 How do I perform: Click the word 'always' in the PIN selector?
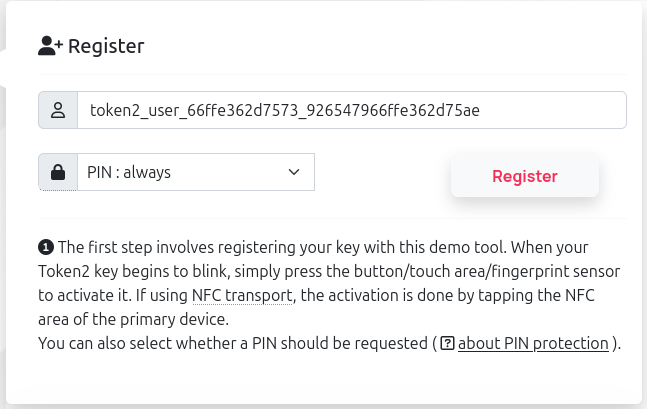coord(147,173)
